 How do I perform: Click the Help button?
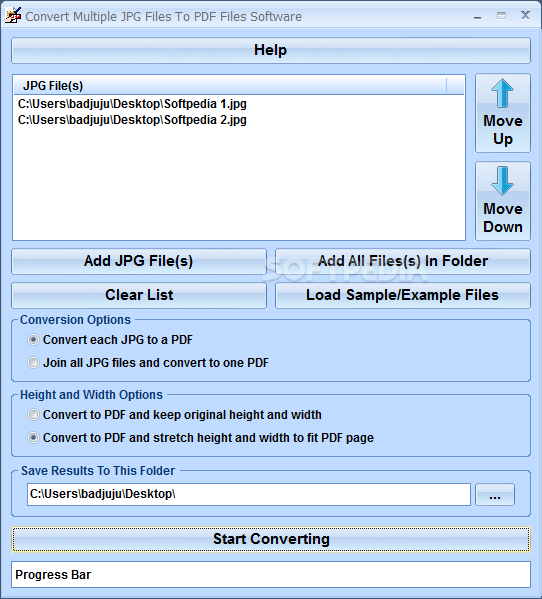pyautogui.click(x=271, y=50)
